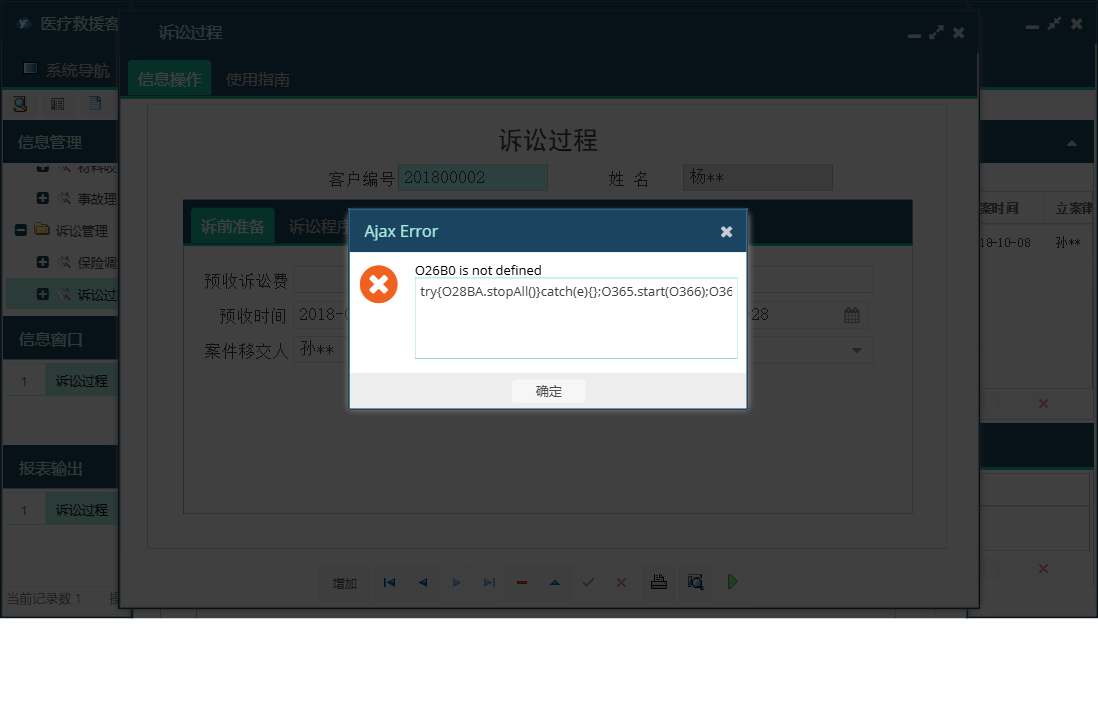Viewport: 1098px width, 705px height.
Task: Cancel editing with the red X icon
Action: [620, 582]
